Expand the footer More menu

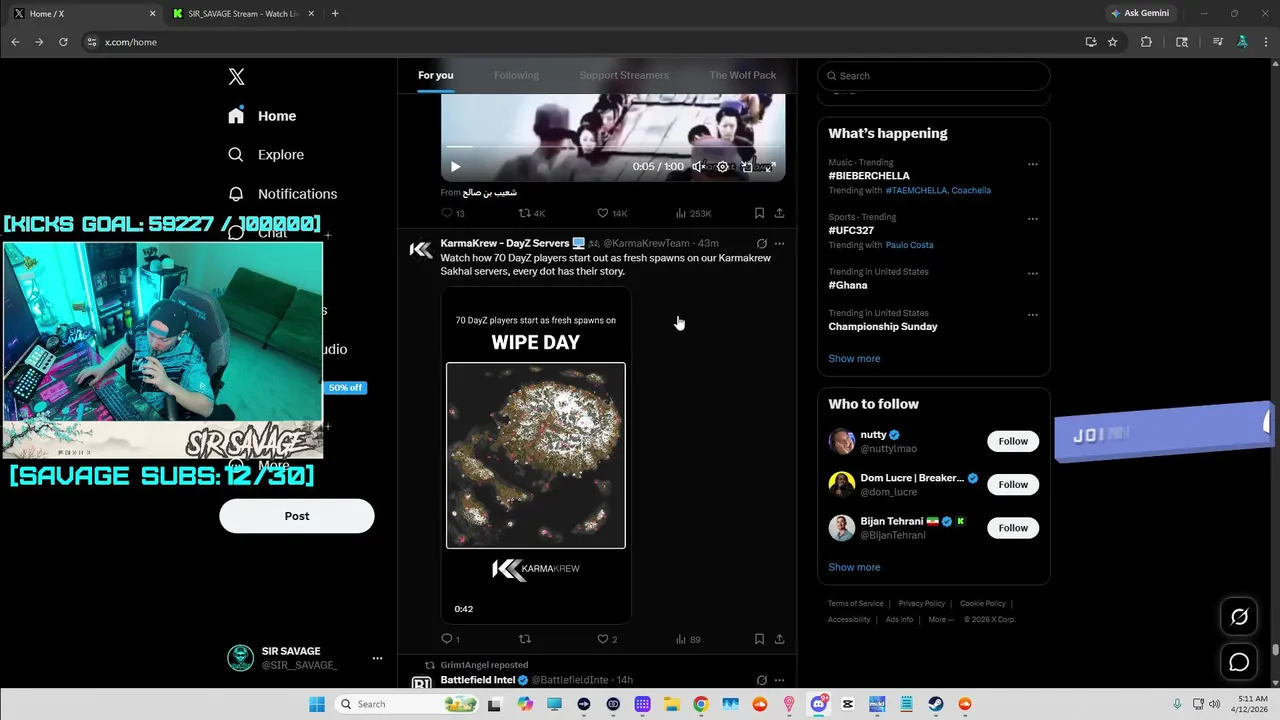point(941,620)
